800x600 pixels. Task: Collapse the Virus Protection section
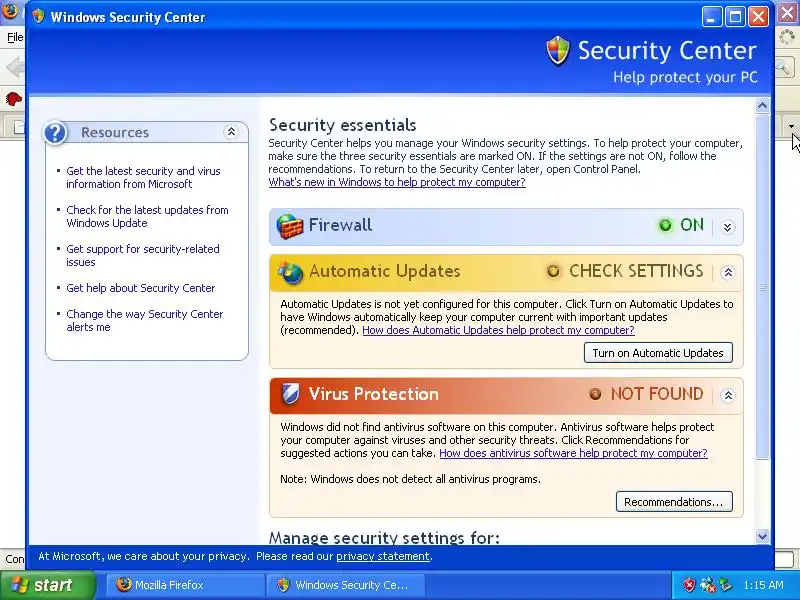pyautogui.click(x=728, y=395)
